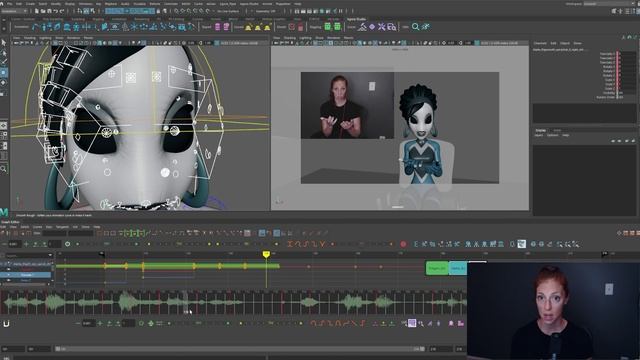The width and height of the screenshot is (640, 360).
Task: Click the Undo arrow in status line
Action: pyautogui.click(x=56, y=11)
